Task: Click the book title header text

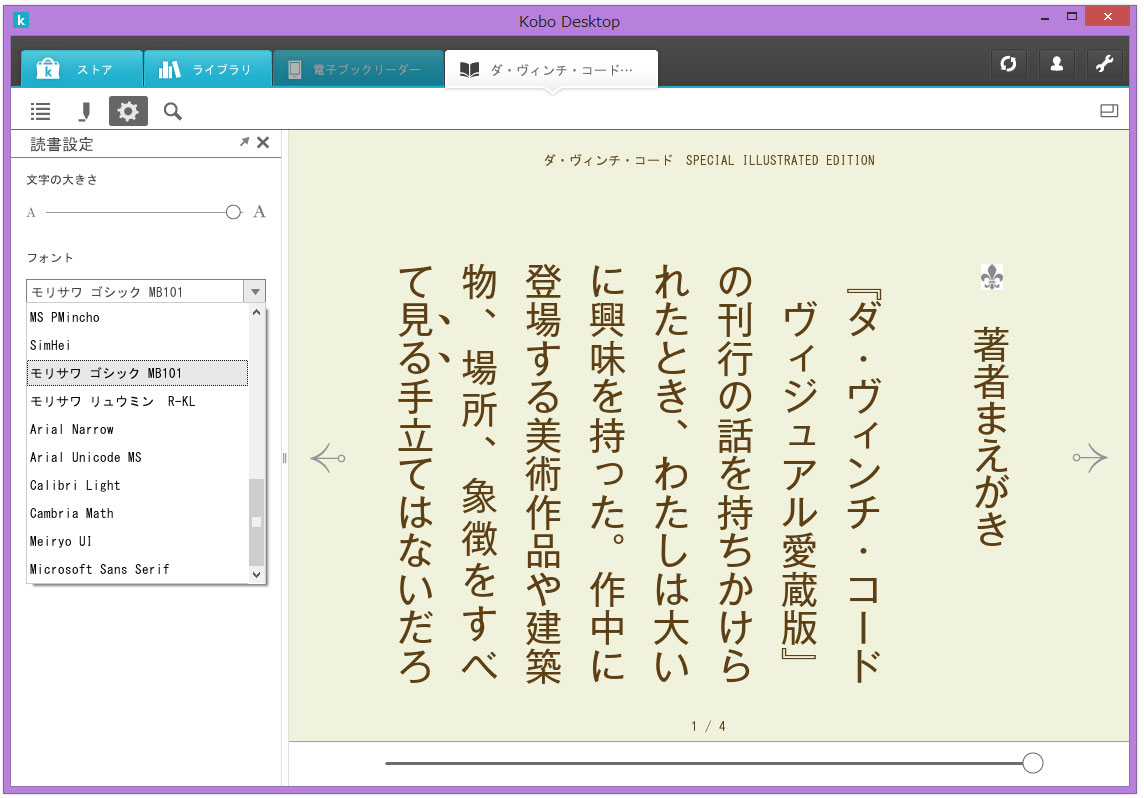Action: 708,160
